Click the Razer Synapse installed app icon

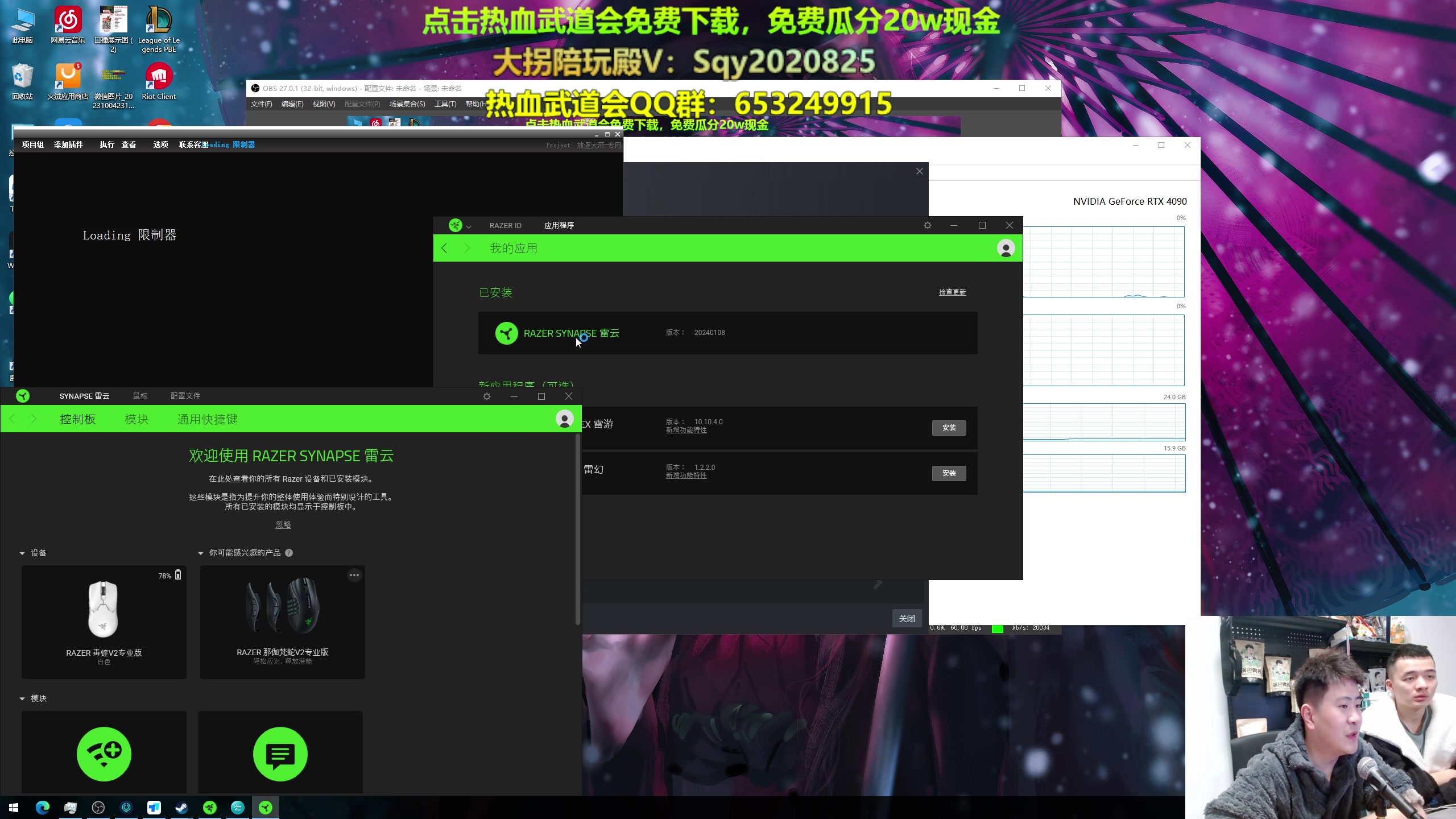click(506, 333)
